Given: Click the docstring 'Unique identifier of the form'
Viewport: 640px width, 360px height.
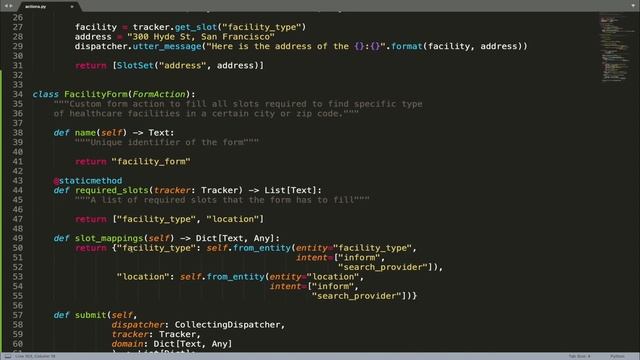Looking at the screenshot, I should click(x=167, y=142).
